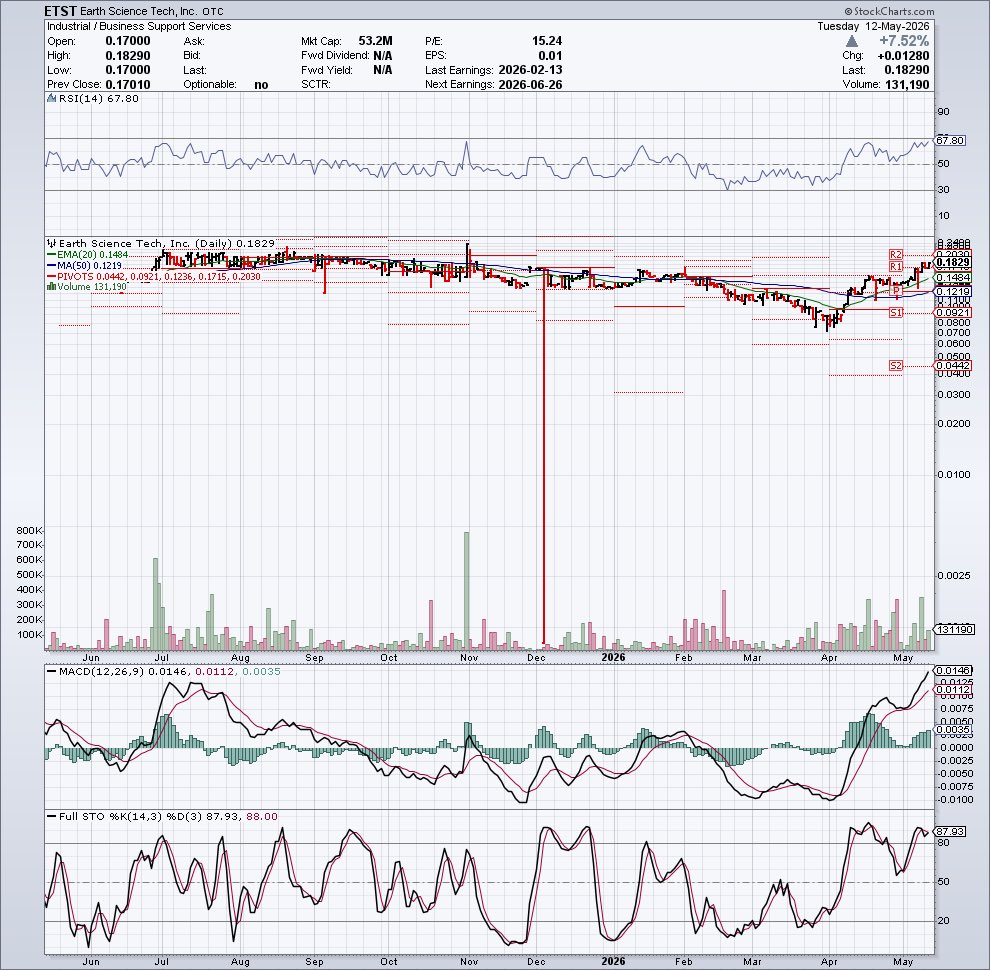Click the Mkt Cap value 53.2M

375,41
